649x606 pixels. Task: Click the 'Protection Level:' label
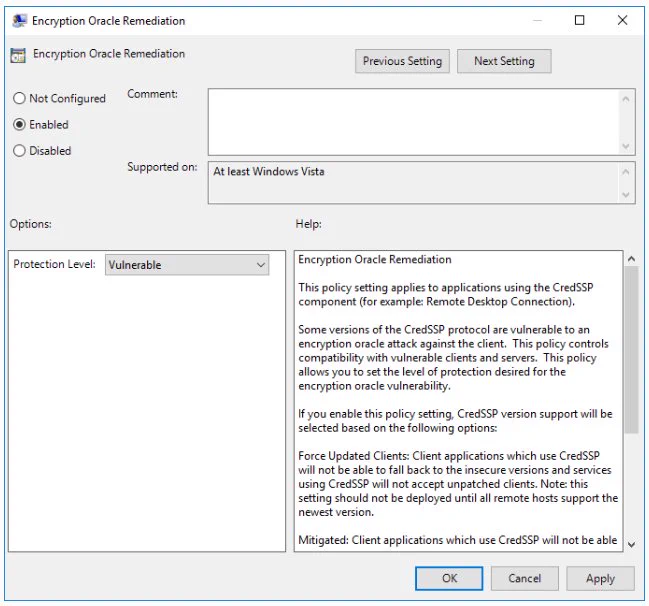click(x=54, y=264)
